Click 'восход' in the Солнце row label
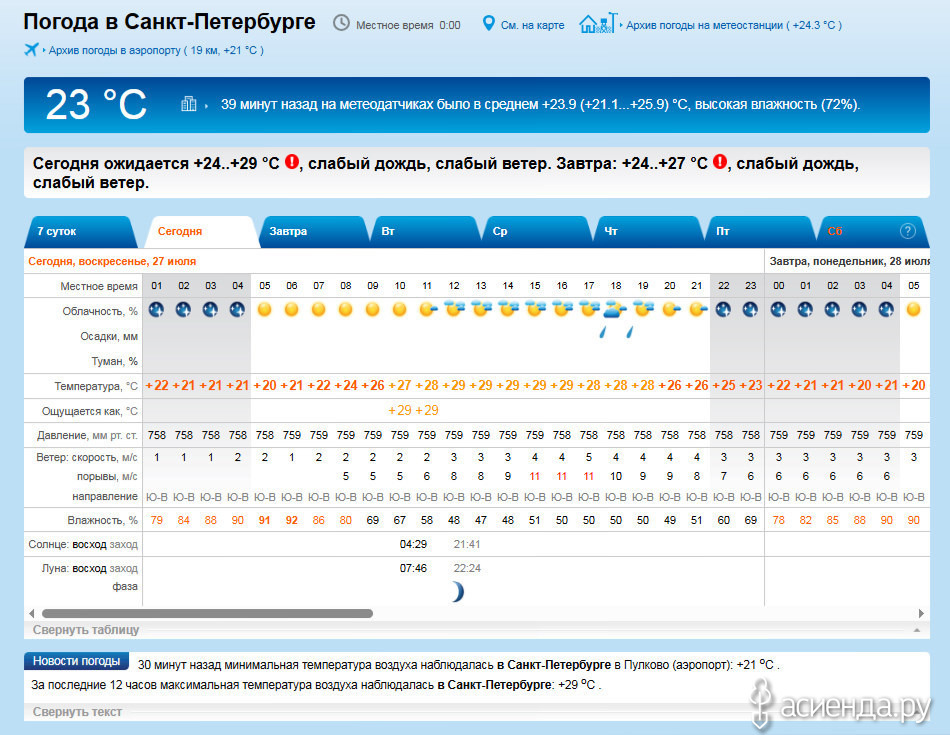950x735 pixels. coord(90,544)
